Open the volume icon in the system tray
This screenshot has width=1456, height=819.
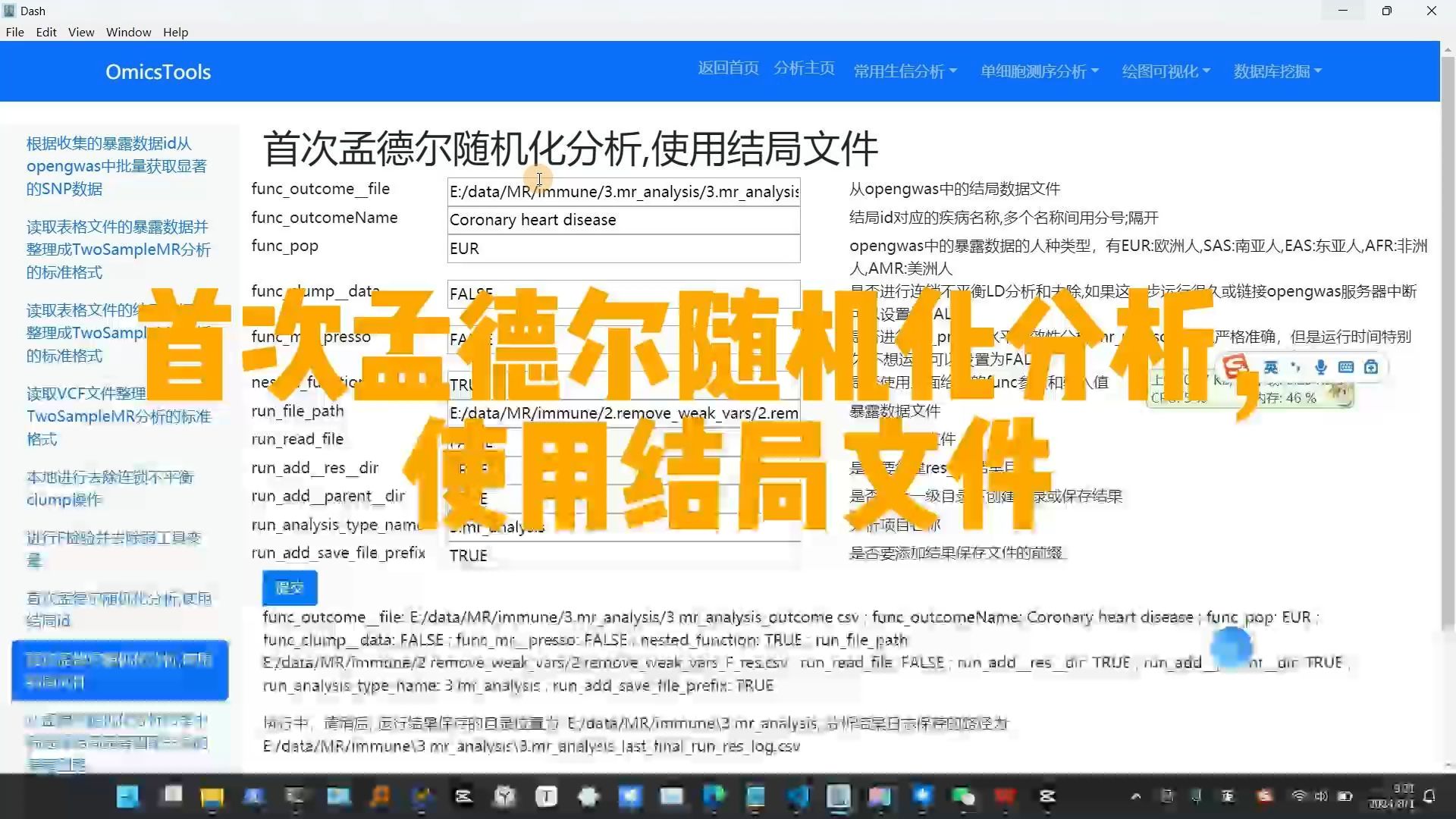1320,797
